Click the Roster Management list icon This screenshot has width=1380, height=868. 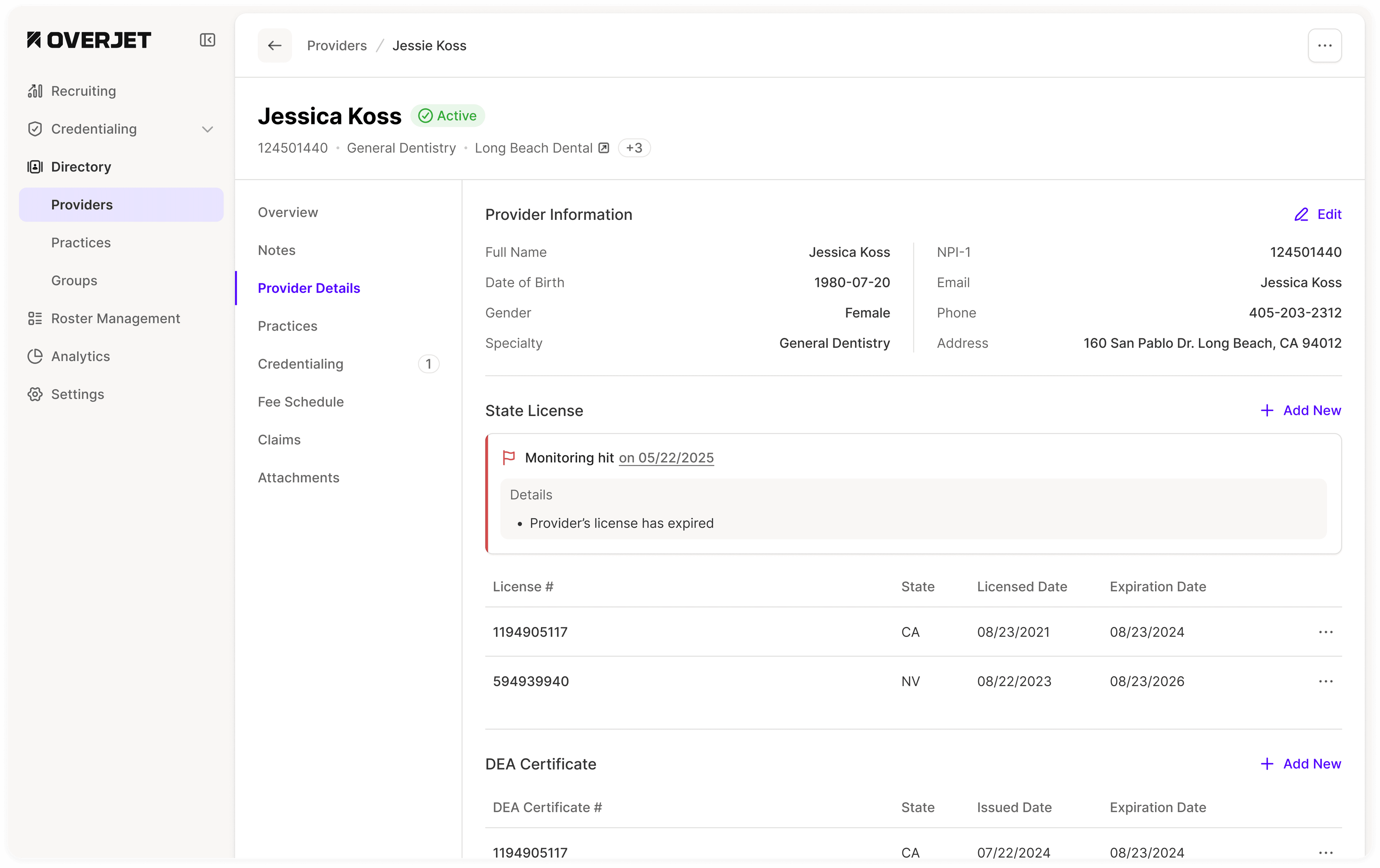click(x=35, y=319)
